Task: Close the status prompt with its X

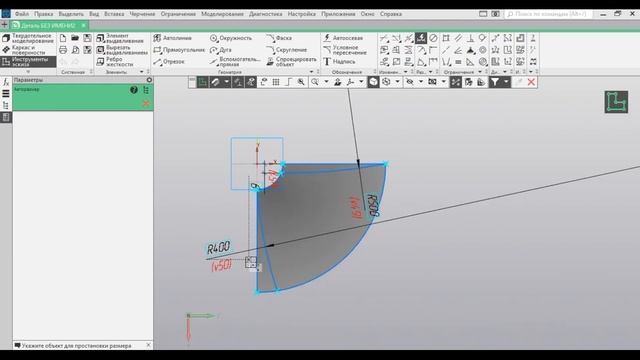Action: click(148, 345)
